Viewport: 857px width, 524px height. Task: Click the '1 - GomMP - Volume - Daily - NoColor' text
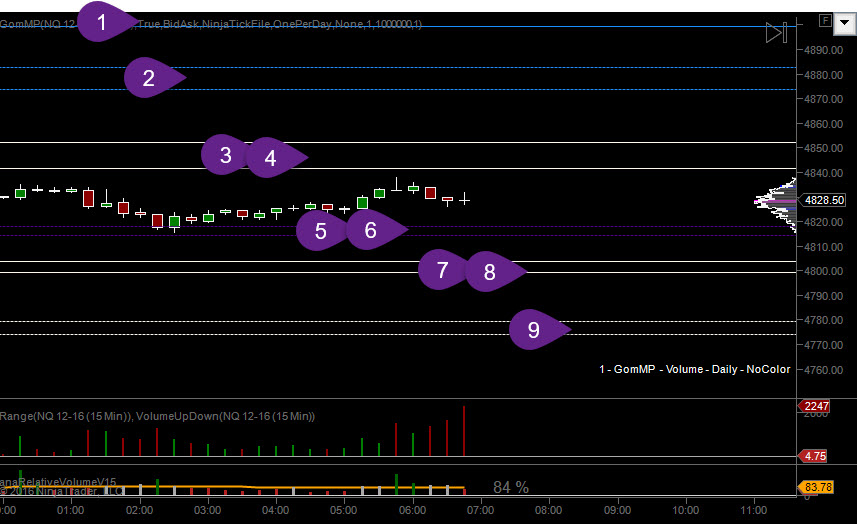pyautogui.click(x=695, y=369)
